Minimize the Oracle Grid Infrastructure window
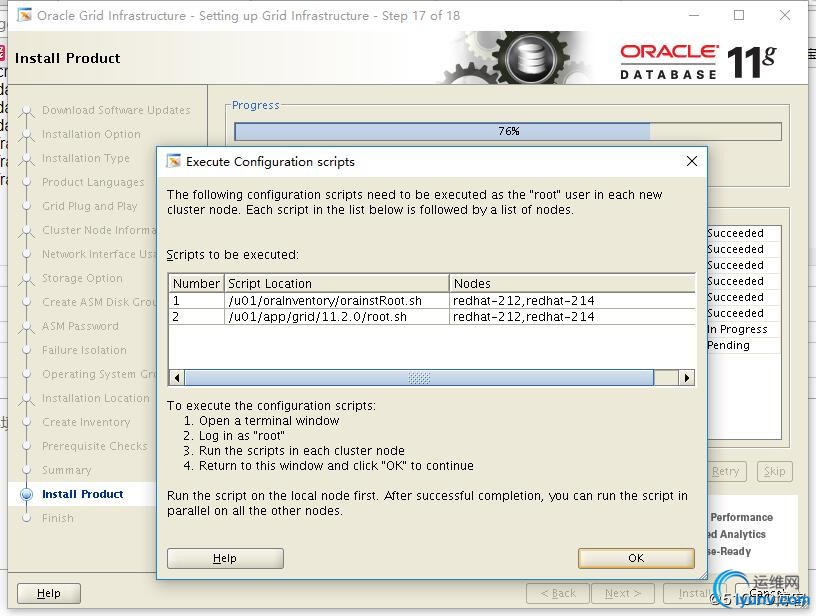Viewport: 816px width, 616px height. coord(694,15)
